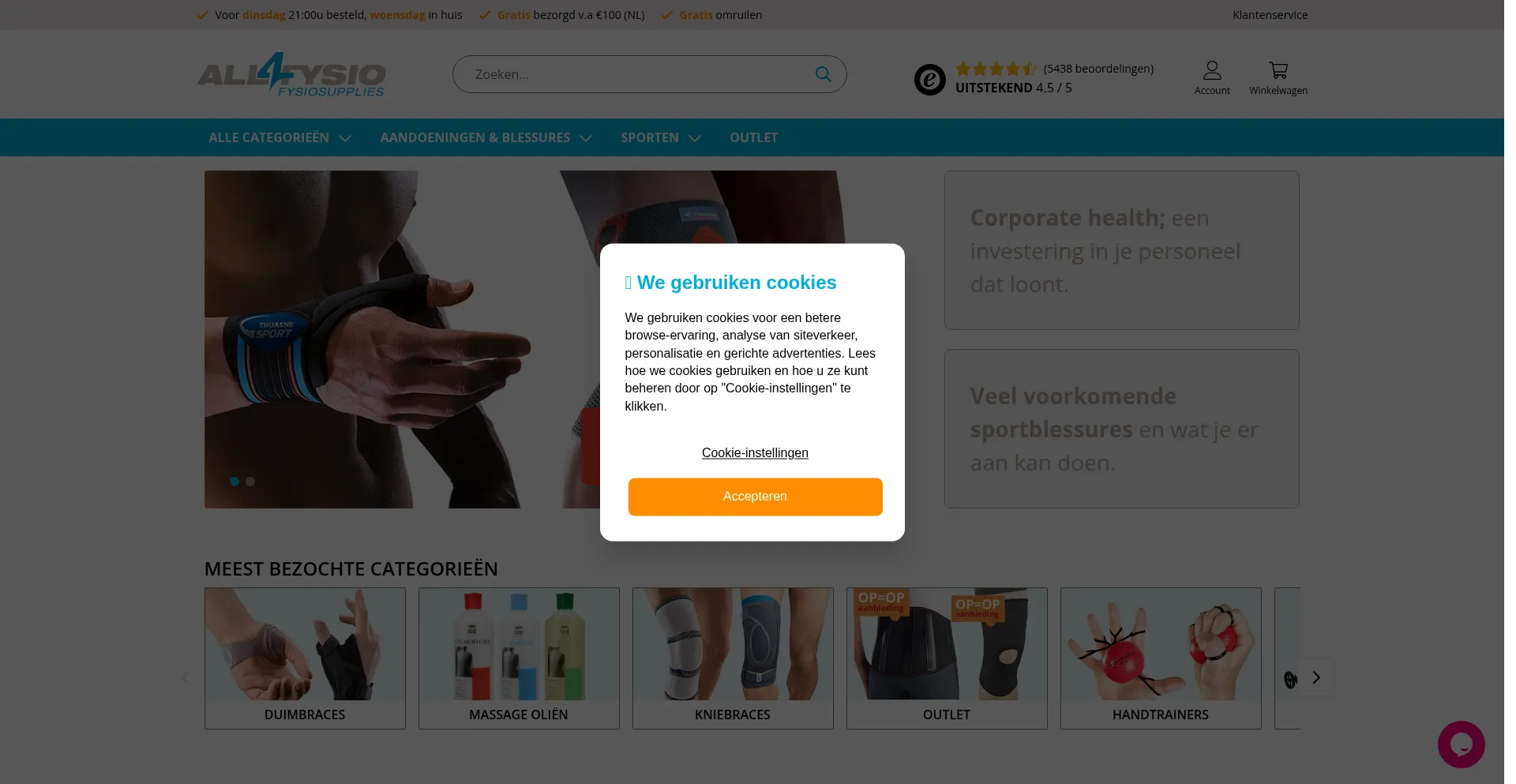Open the chat bubble icon

[1461, 744]
